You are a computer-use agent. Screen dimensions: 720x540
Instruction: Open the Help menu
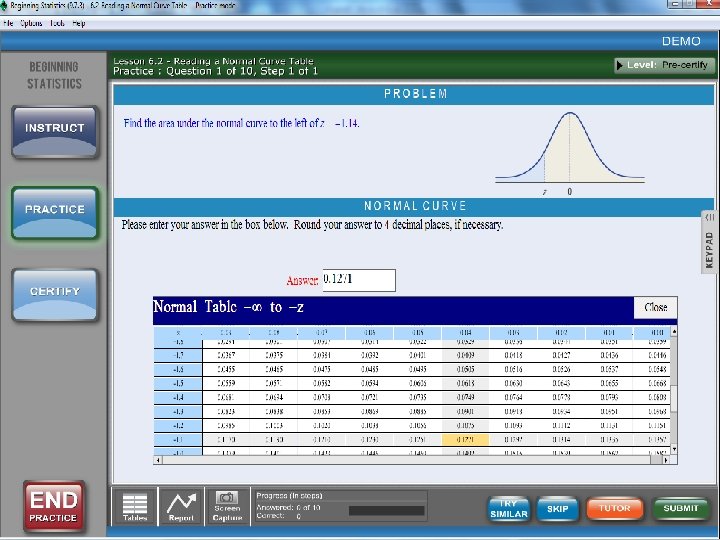pos(79,23)
